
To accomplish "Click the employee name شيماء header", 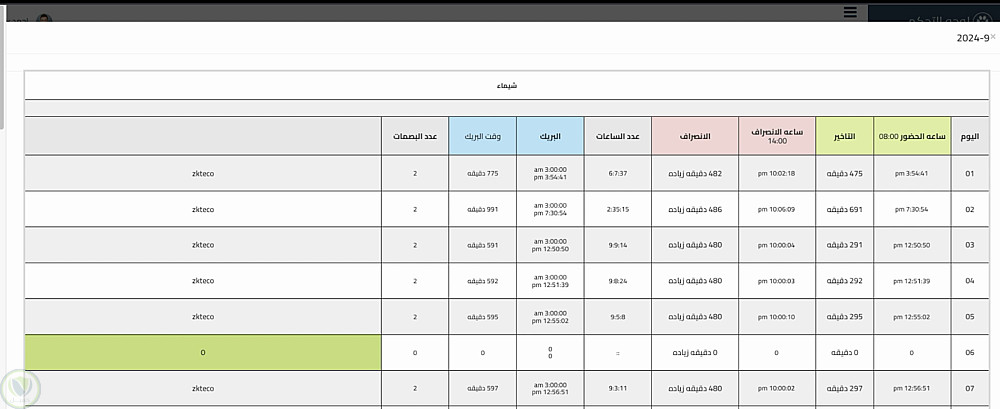I will click(x=507, y=86).
